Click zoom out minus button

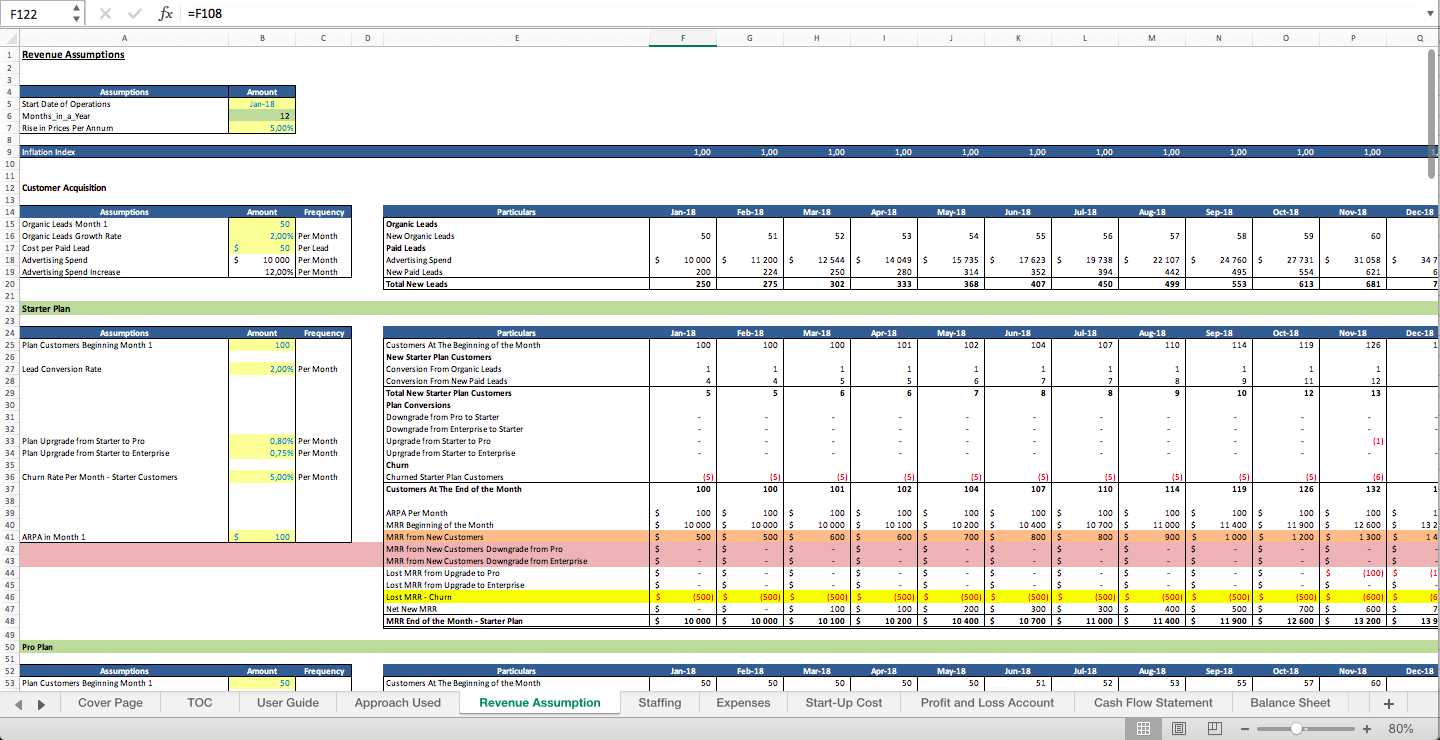(1244, 729)
